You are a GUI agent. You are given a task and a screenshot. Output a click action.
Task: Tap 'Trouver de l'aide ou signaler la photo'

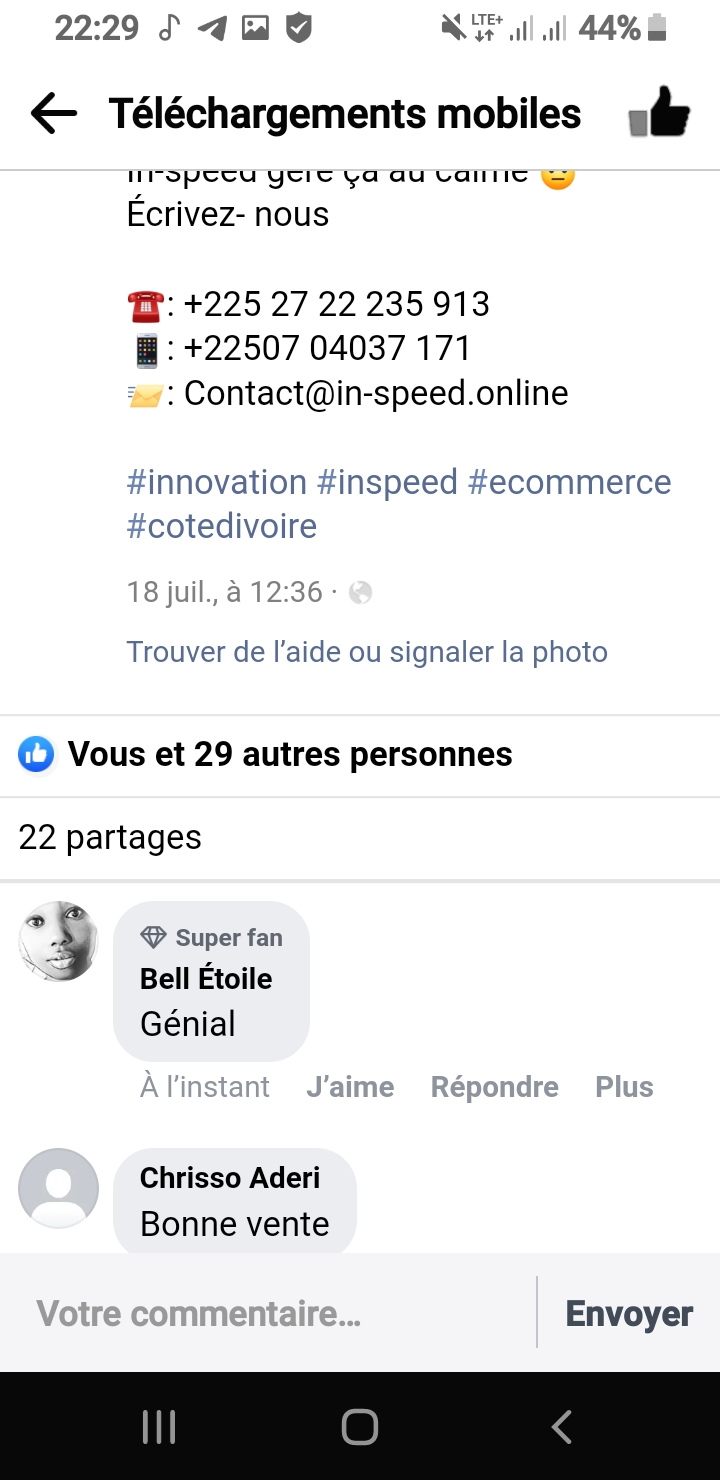coord(367,652)
